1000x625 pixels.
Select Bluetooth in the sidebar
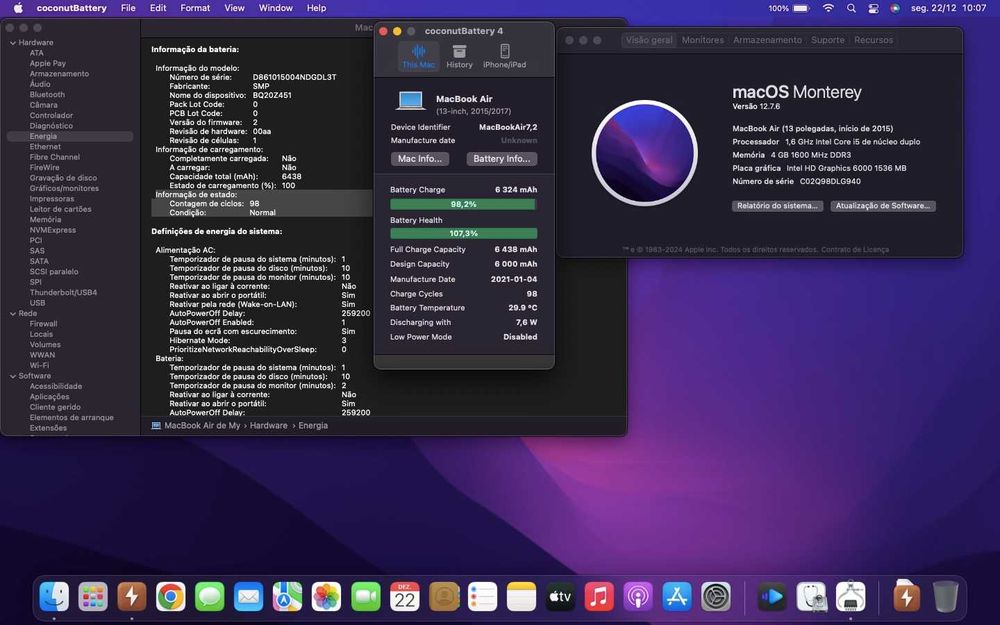click(47, 94)
